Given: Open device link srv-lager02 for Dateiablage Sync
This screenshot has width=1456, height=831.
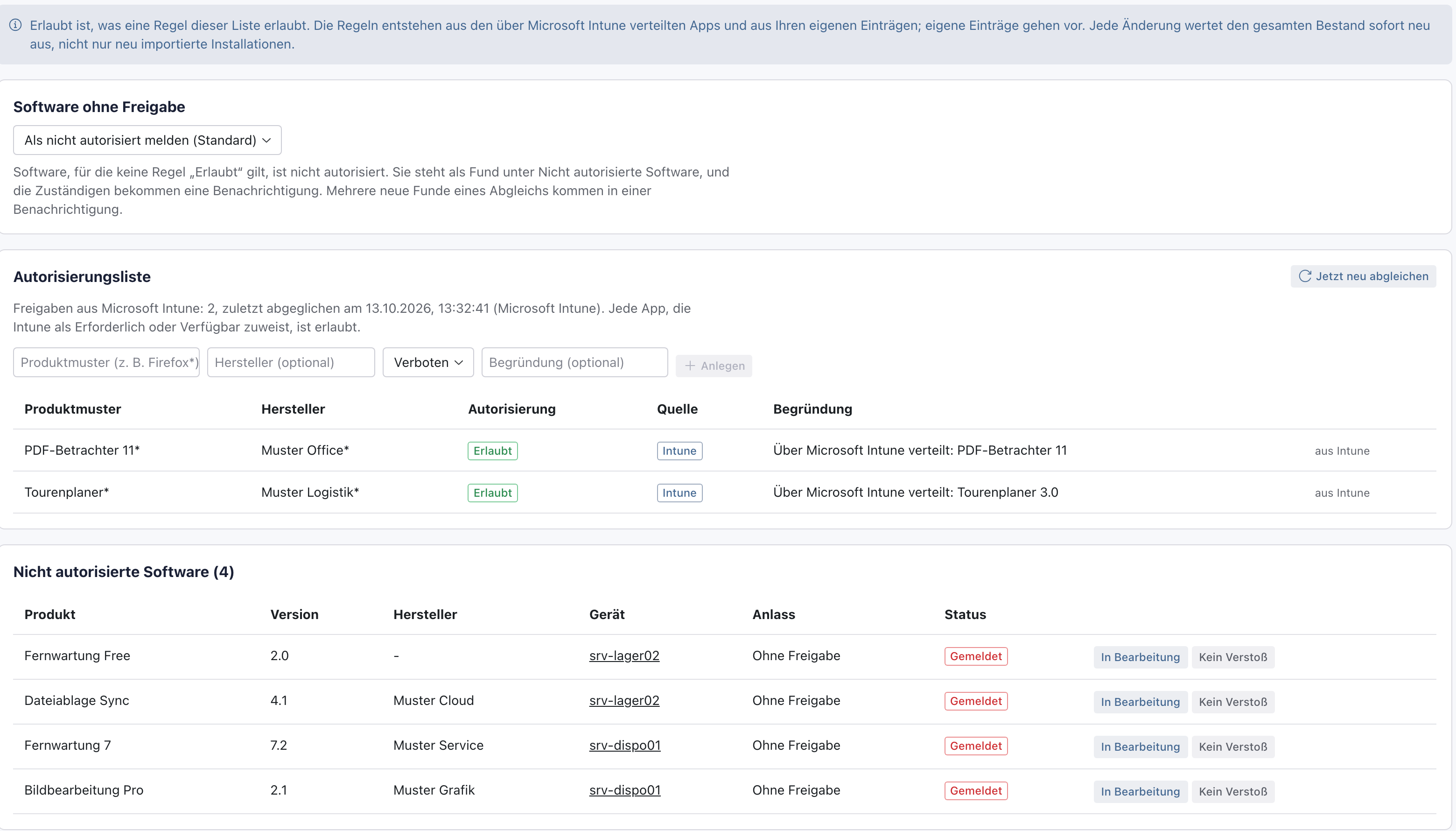Looking at the screenshot, I should coord(624,700).
